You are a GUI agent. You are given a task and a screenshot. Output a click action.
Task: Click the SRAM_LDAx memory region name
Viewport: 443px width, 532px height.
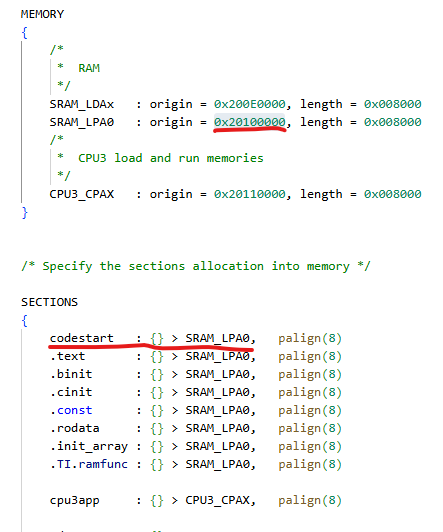[x=81, y=104]
